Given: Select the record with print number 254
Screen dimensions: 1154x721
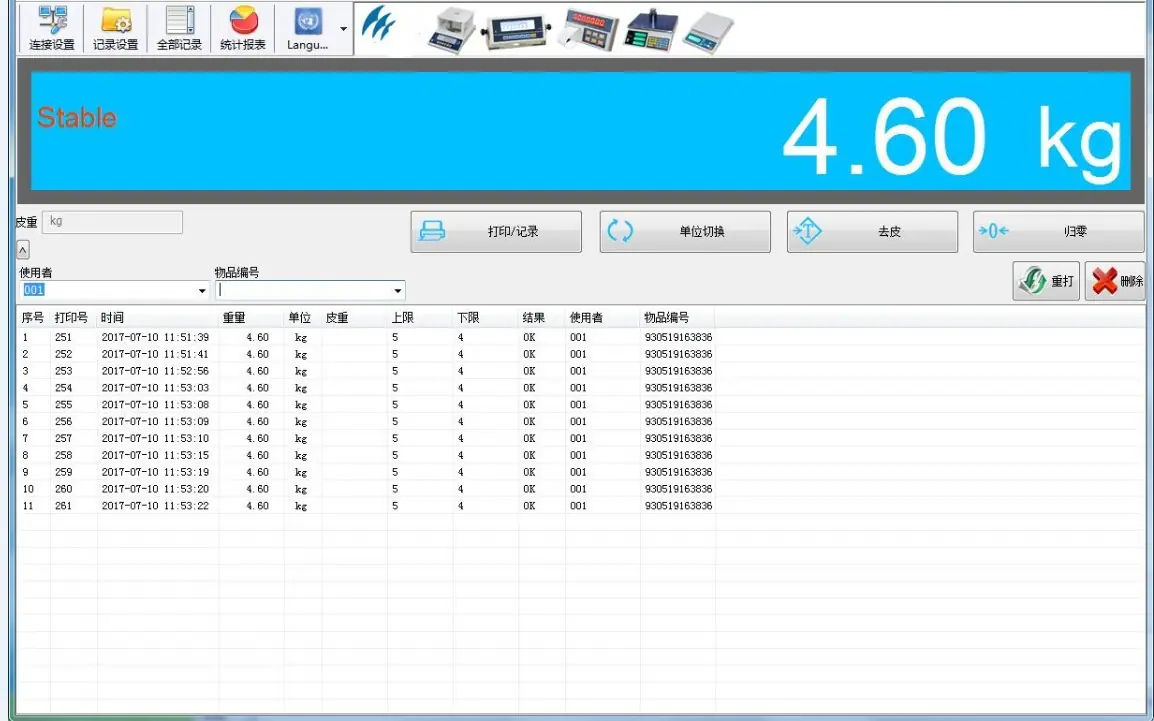Looking at the screenshot, I should (x=366, y=388).
